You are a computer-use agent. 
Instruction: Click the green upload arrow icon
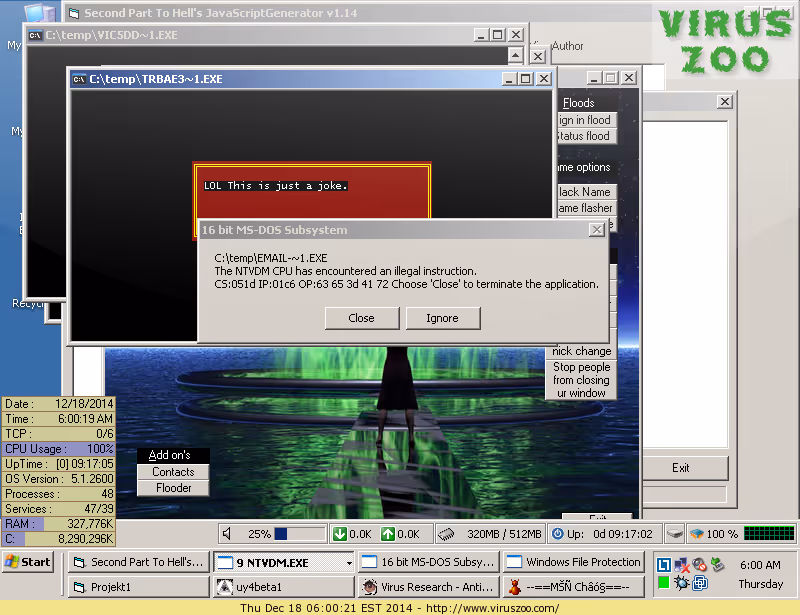point(388,534)
